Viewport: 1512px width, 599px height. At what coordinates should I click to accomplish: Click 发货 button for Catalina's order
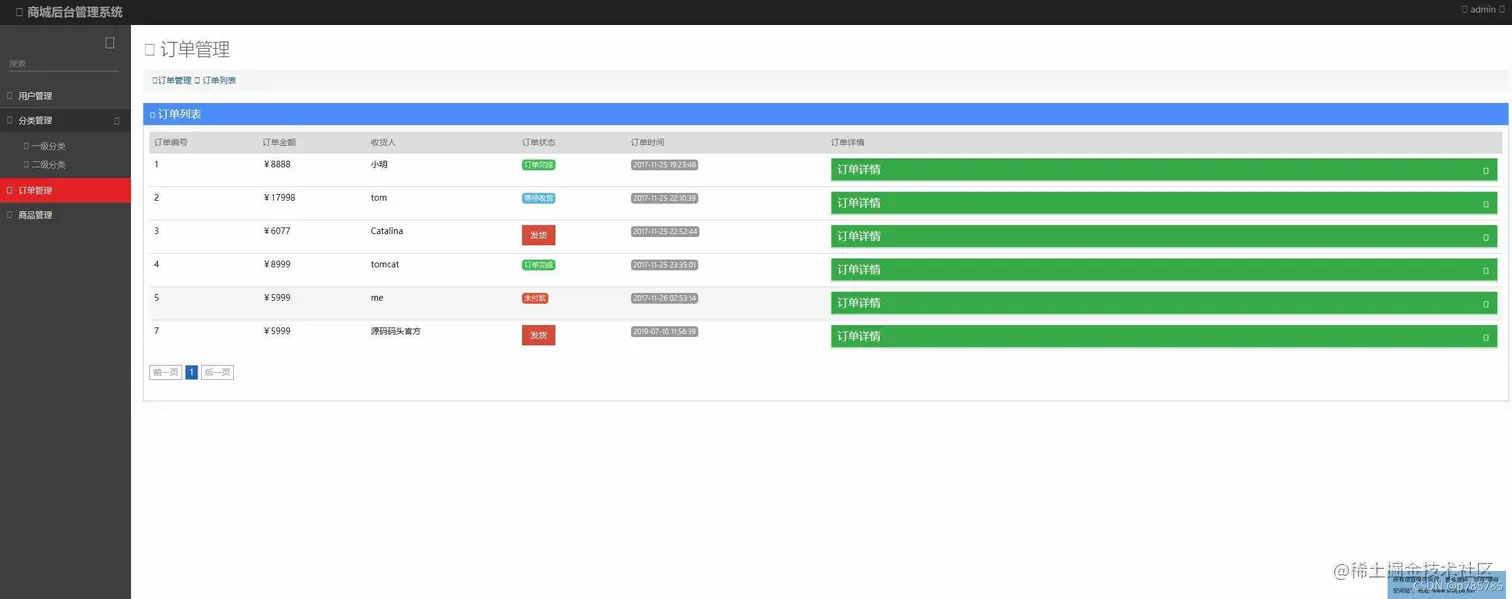(538, 235)
